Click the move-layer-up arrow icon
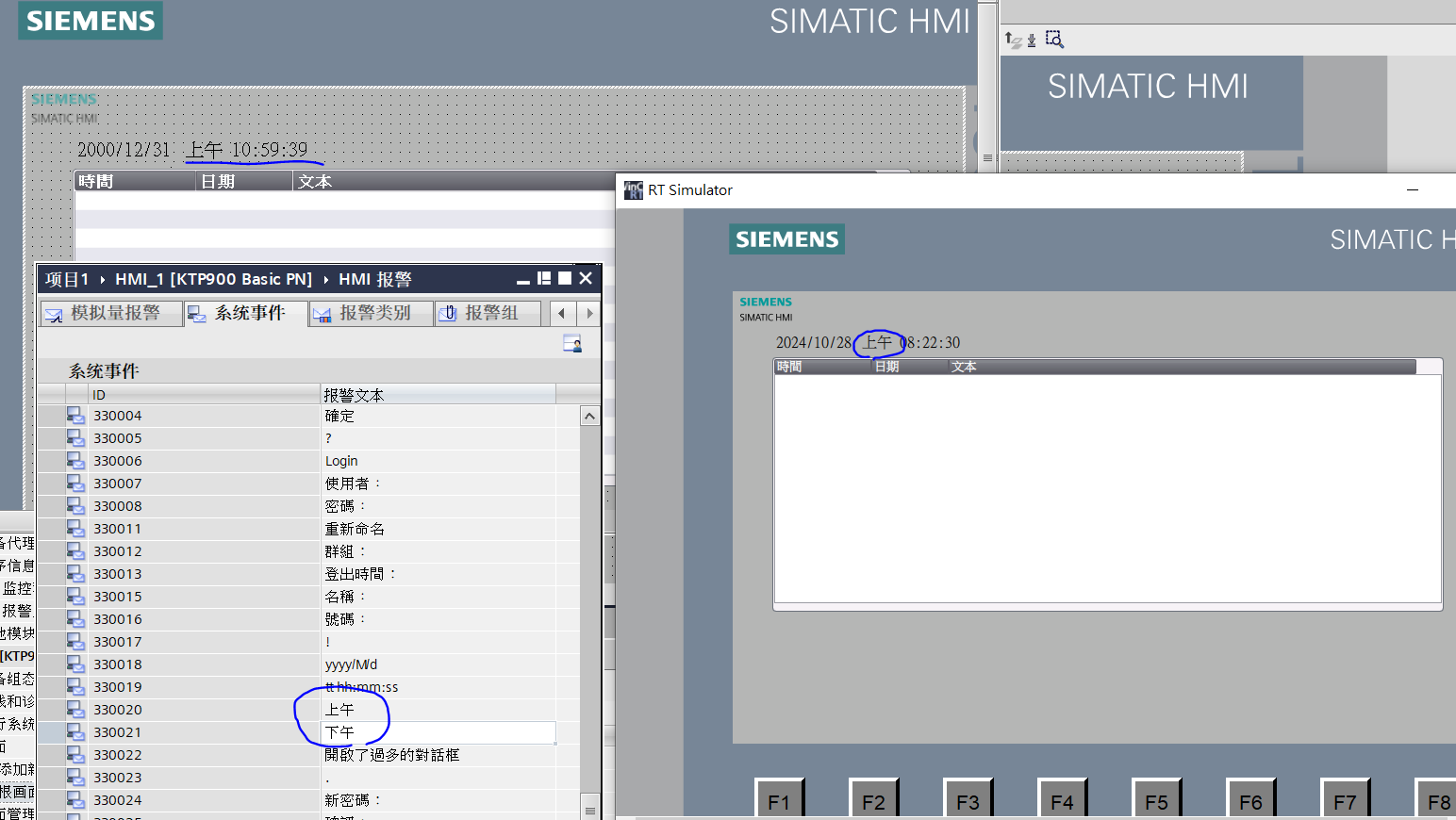This screenshot has height=820, width=1456. pos(1013,40)
